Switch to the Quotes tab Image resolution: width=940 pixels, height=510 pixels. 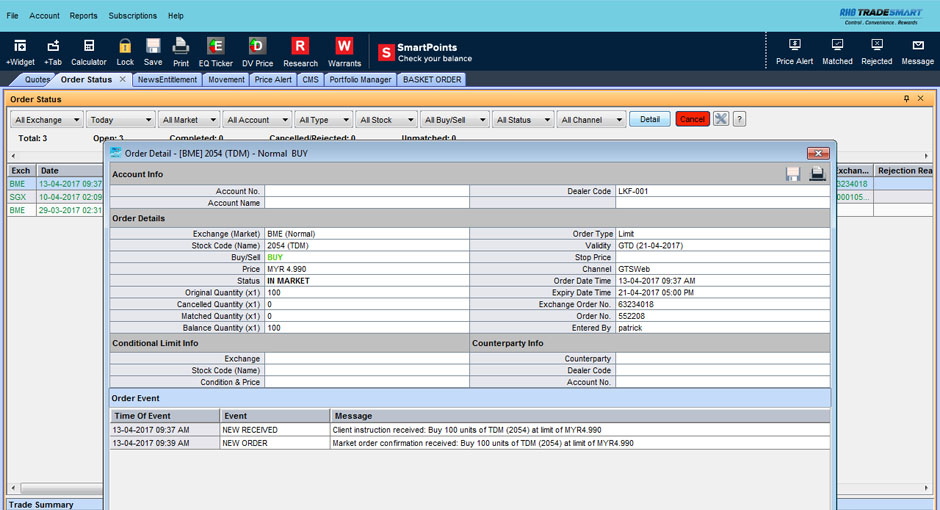pyautogui.click(x=36, y=79)
